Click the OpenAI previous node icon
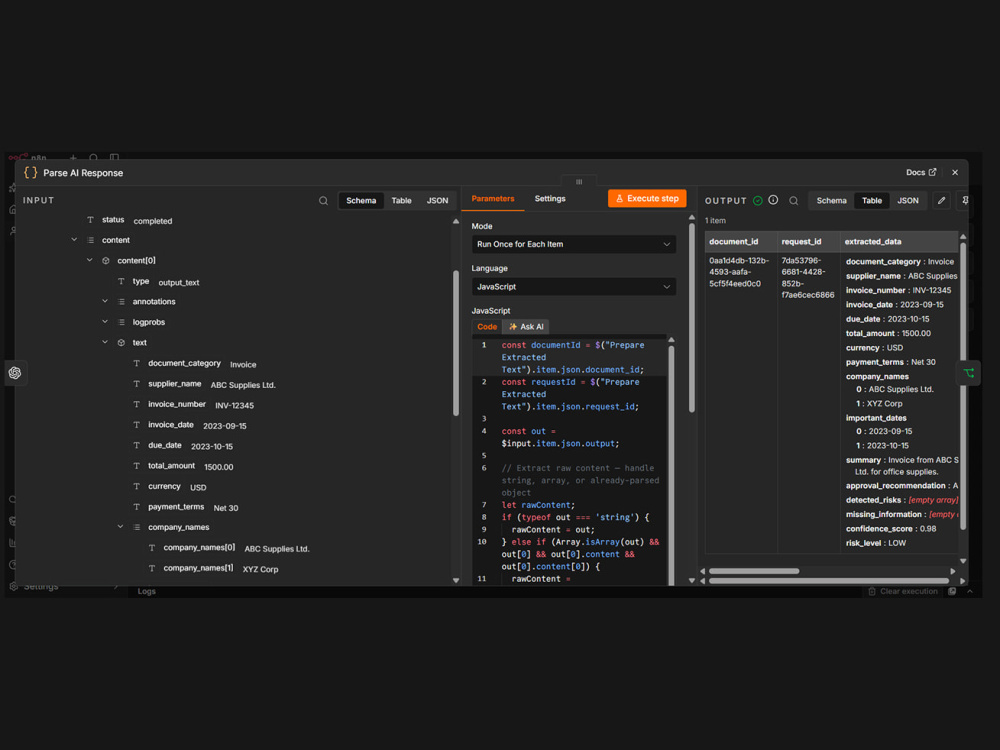This screenshot has height=750, width=1000. (15, 373)
